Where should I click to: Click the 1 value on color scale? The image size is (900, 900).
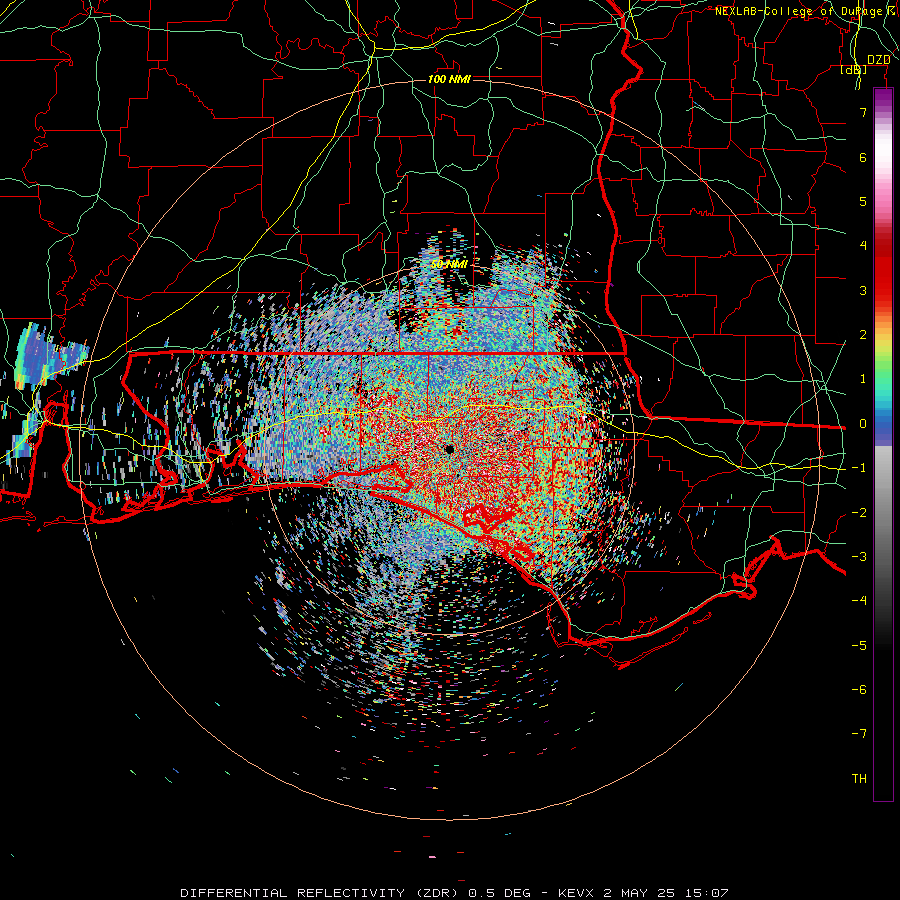(863, 379)
